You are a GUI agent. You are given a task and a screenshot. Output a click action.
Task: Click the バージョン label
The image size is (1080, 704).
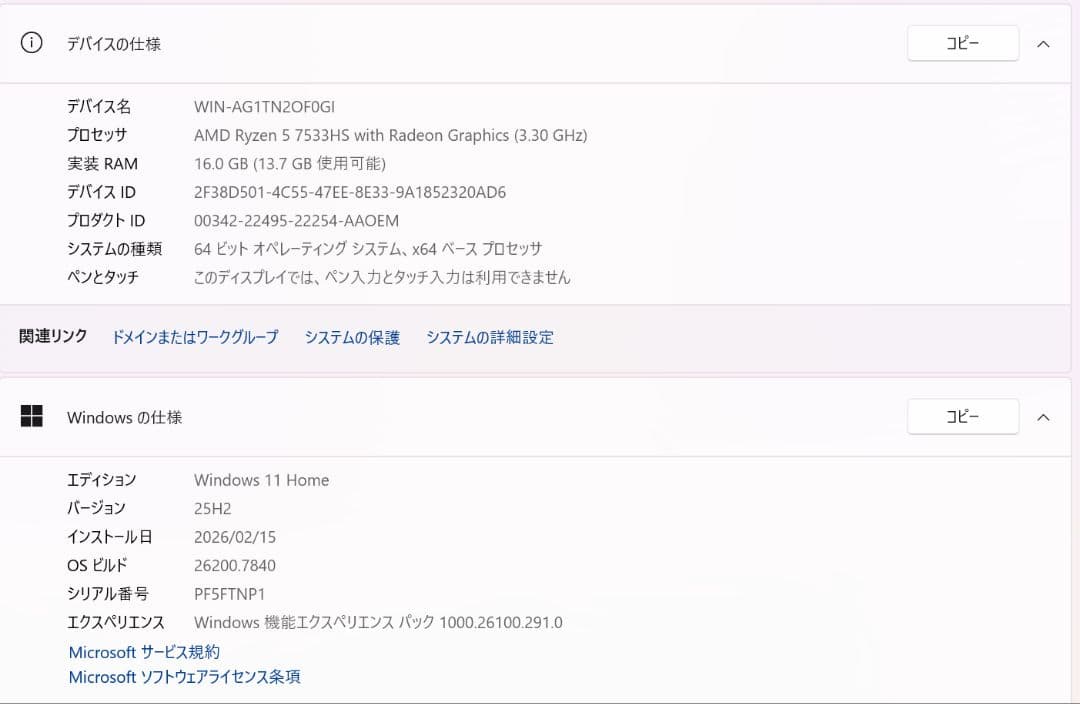click(96, 508)
